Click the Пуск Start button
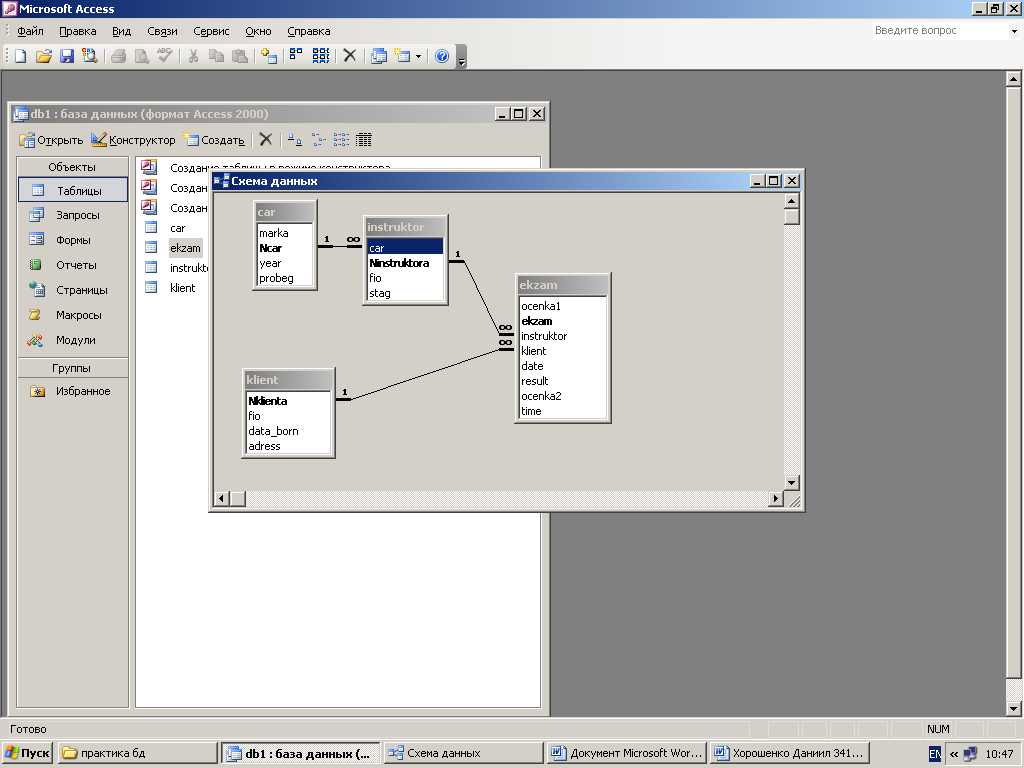The height and width of the screenshot is (768, 1024). click(27, 753)
